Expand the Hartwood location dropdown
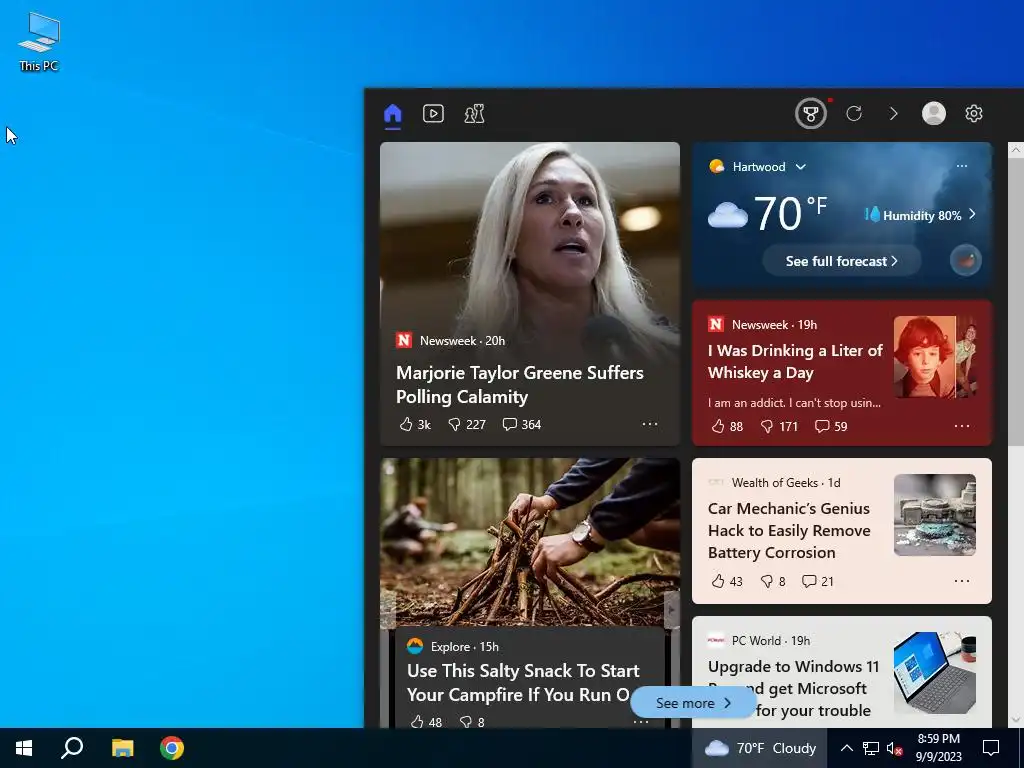The image size is (1024, 768). coord(801,167)
